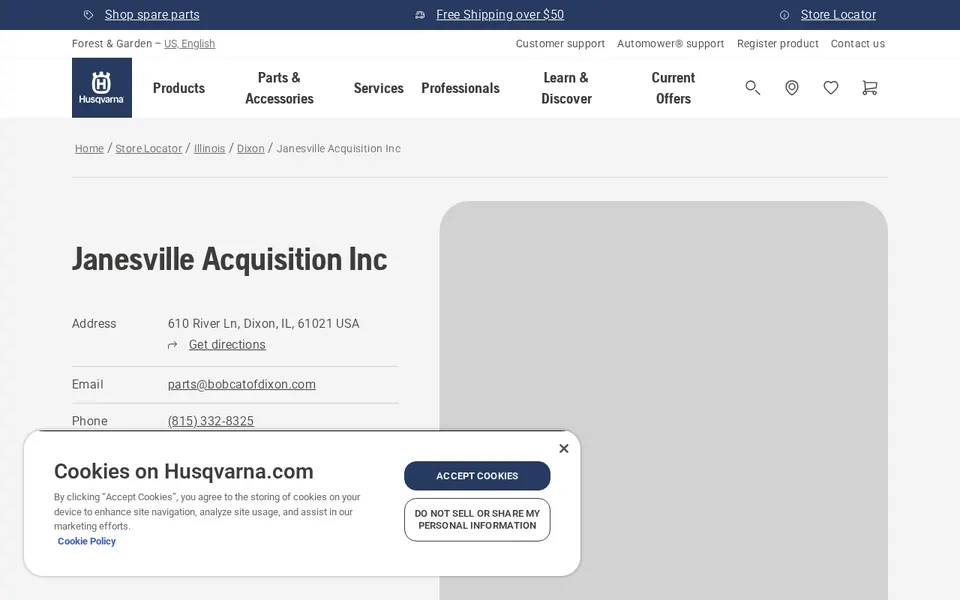Screen dimensions: 960x600
Task: Click the location pin icon in header
Action: pyautogui.click(x=792, y=88)
